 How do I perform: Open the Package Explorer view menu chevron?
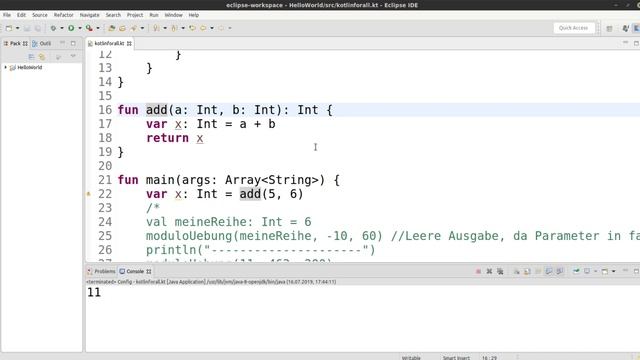tap(73, 56)
